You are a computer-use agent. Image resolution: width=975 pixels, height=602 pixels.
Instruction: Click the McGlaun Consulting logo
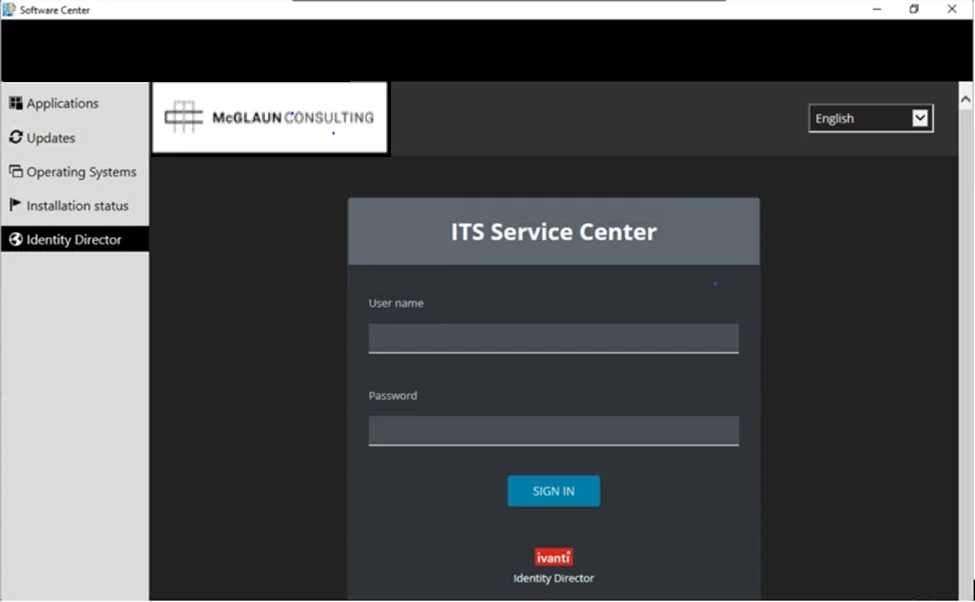[269, 117]
